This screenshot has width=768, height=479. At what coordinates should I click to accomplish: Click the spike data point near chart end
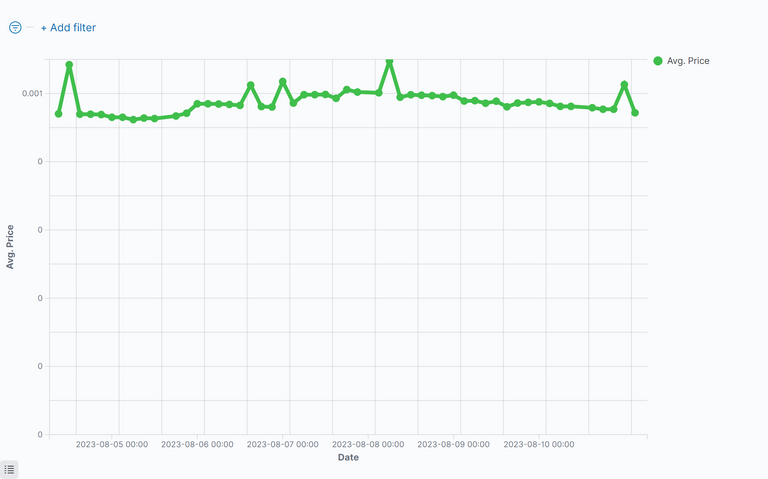tap(624, 85)
